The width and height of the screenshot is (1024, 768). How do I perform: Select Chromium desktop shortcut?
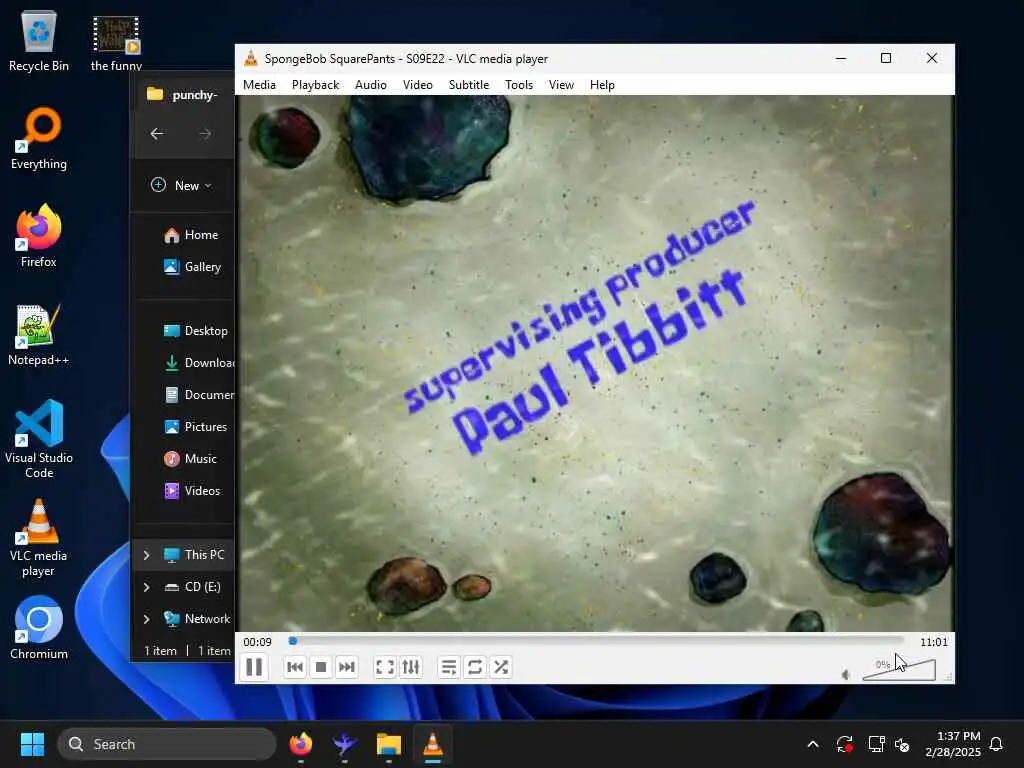39,628
